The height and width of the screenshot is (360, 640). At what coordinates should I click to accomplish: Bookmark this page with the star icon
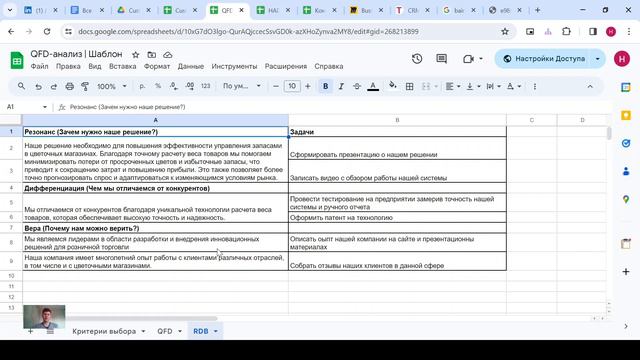(505, 31)
